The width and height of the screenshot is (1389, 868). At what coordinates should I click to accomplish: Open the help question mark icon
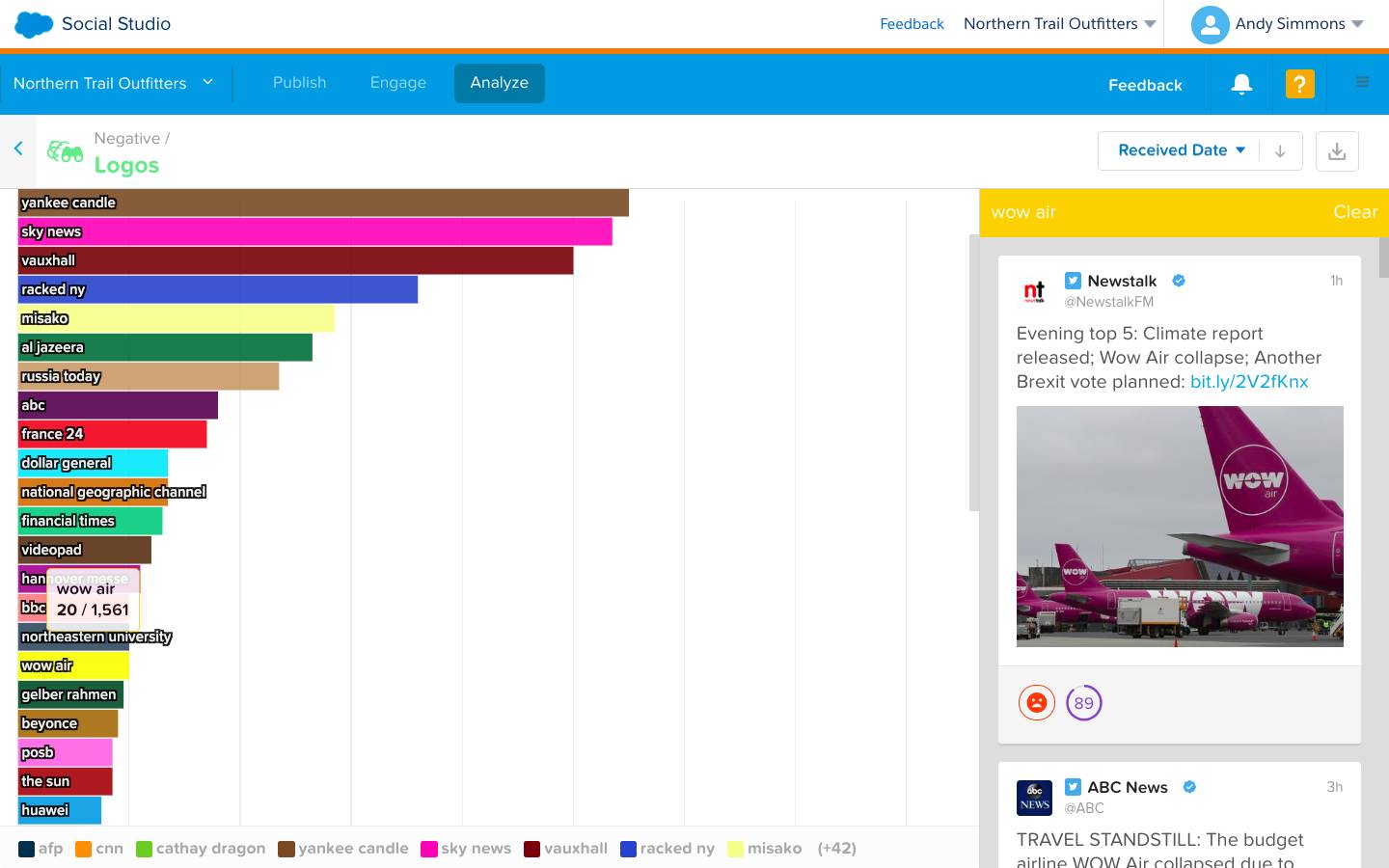click(1299, 84)
